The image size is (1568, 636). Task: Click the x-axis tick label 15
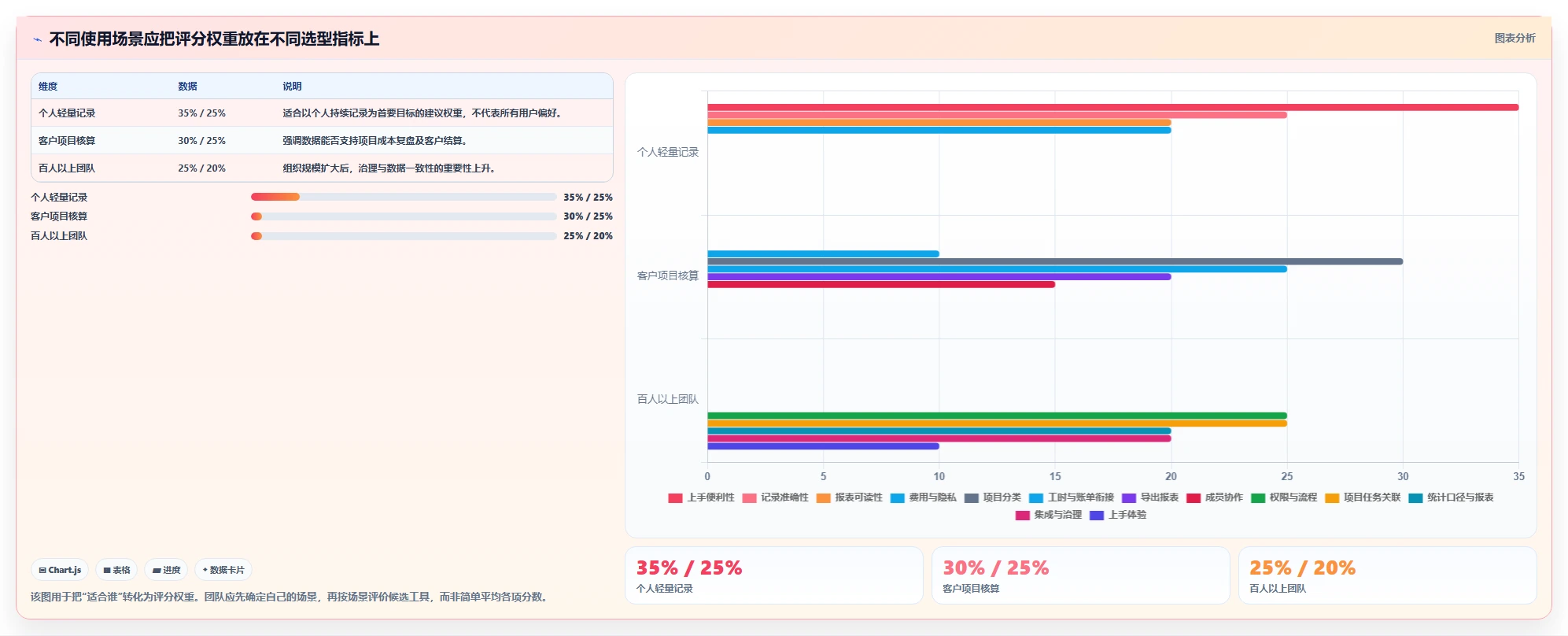pyautogui.click(x=1055, y=476)
